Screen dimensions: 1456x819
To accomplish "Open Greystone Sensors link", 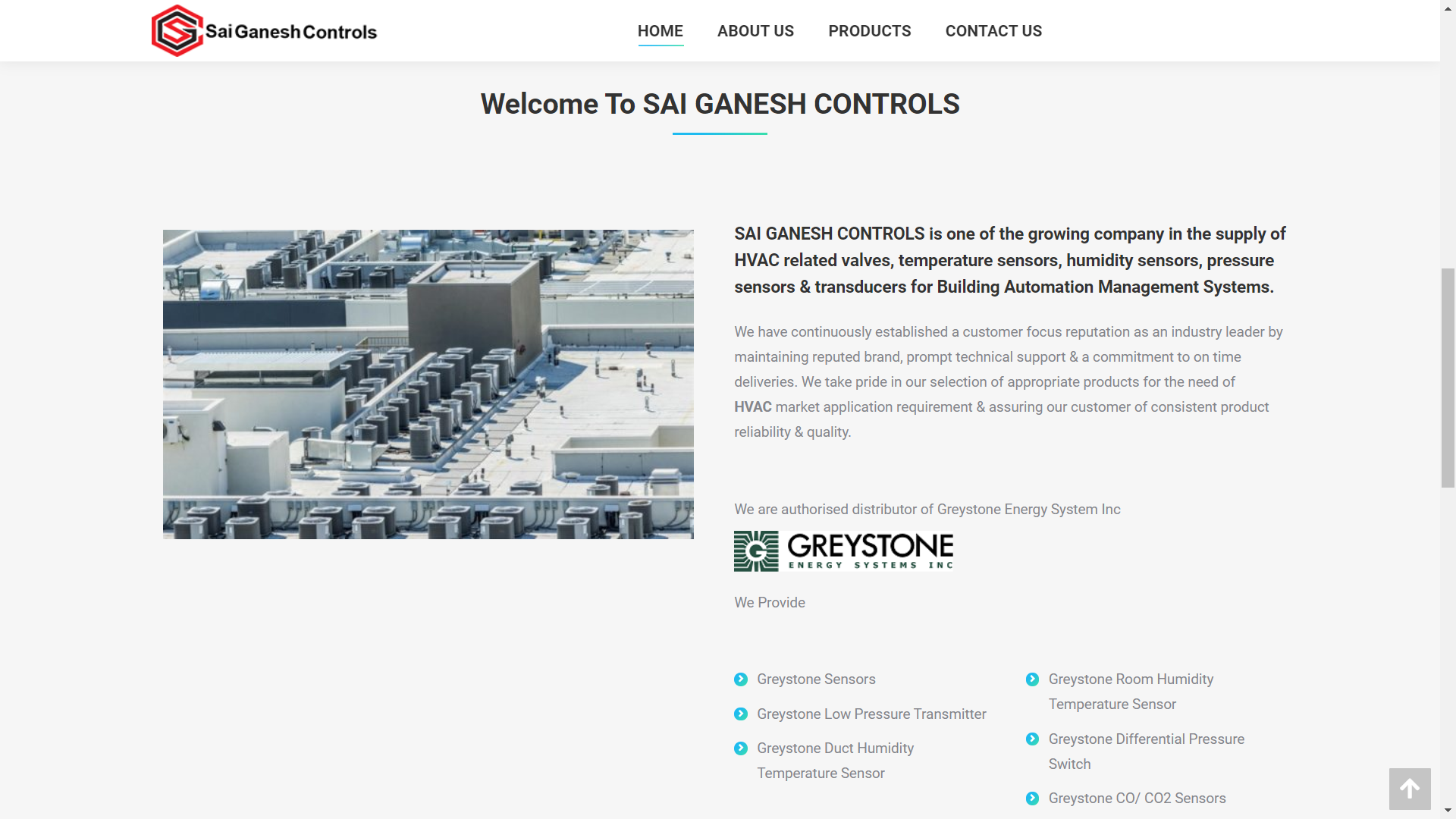I will tap(816, 679).
